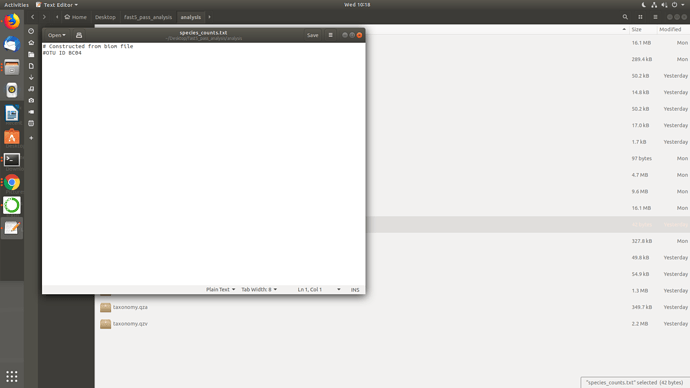Open the Plain Text language dropdown
Image resolution: width=690 pixels, height=388 pixels.
tap(220, 289)
